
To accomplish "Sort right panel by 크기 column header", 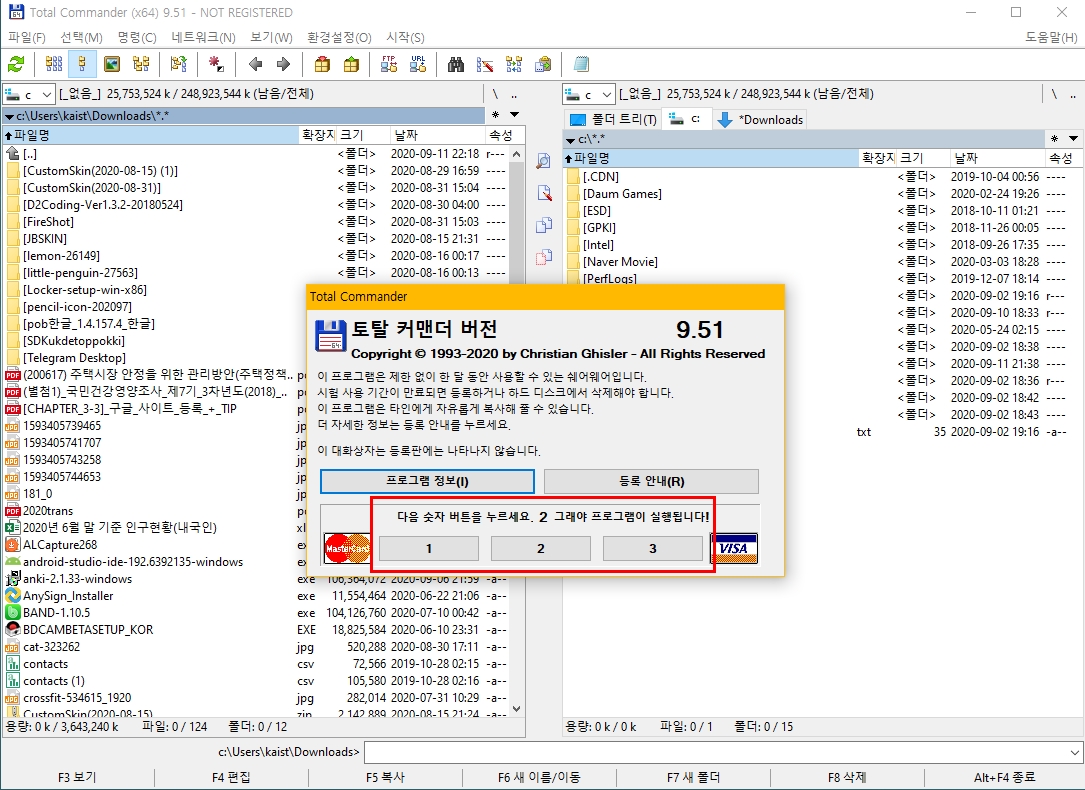I will pos(922,158).
